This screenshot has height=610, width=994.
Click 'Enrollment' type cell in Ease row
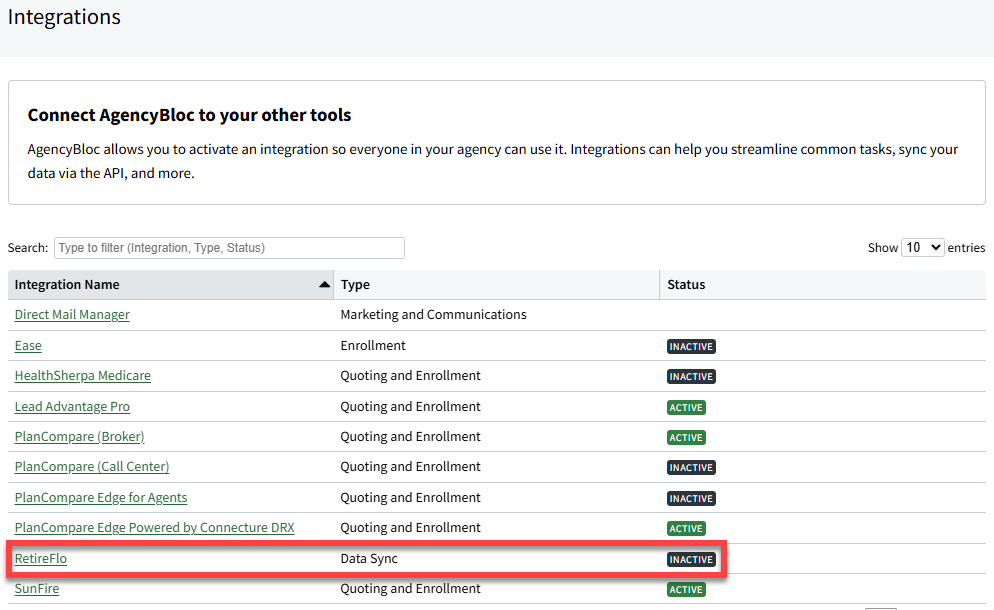point(373,346)
